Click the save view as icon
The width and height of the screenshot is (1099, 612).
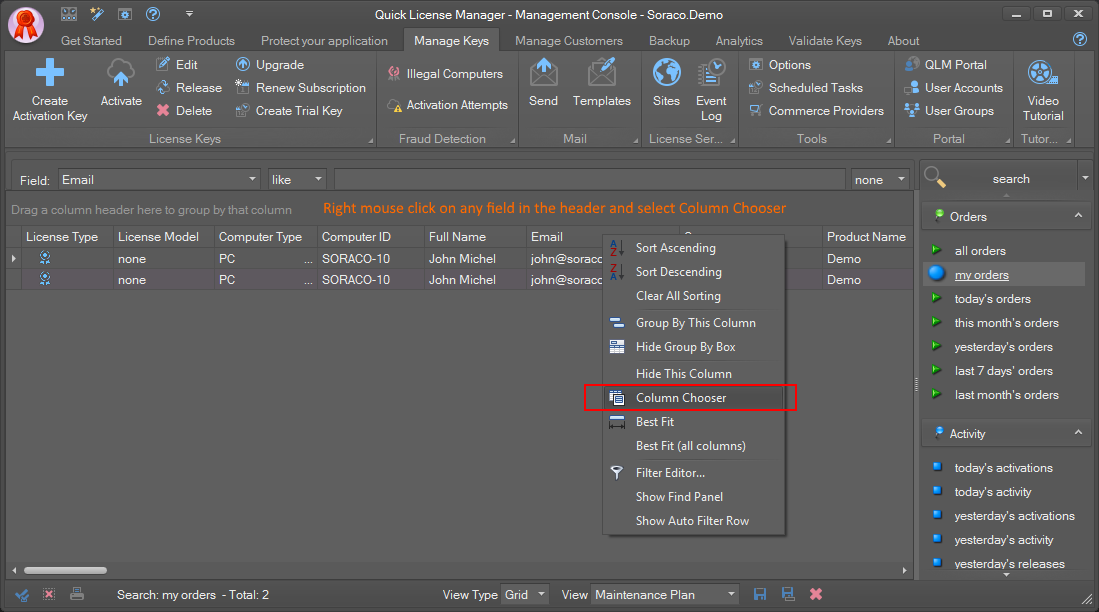click(789, 594)
